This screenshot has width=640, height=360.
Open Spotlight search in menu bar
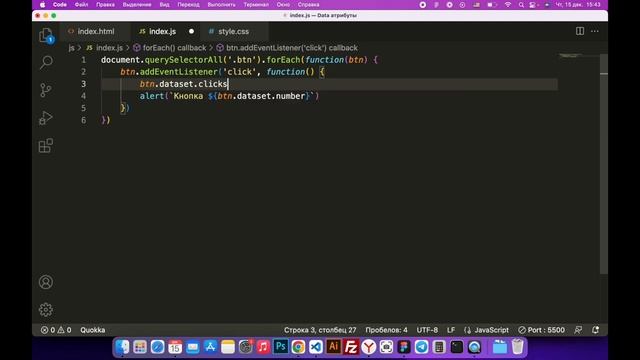[521, 4]
